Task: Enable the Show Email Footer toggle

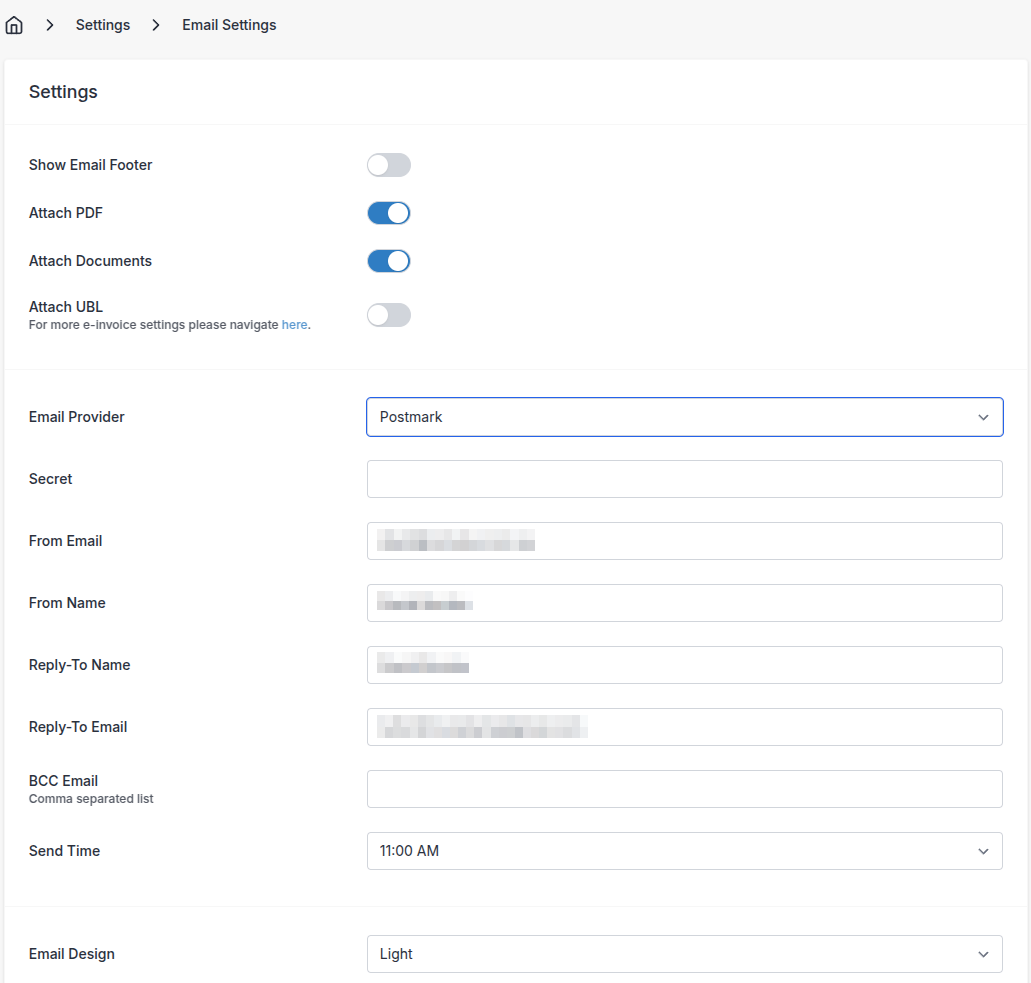Action: pos(389,165)
